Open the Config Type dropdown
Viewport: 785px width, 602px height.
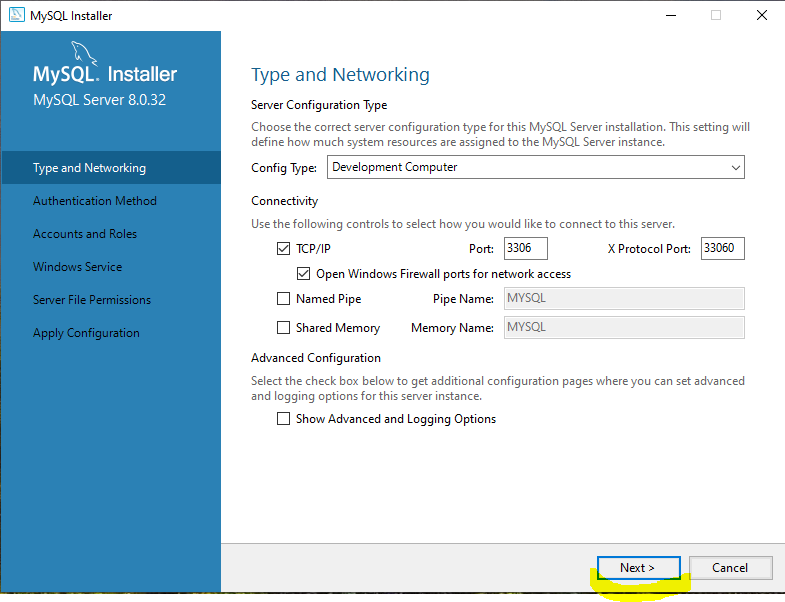click(x=536, y=167)
